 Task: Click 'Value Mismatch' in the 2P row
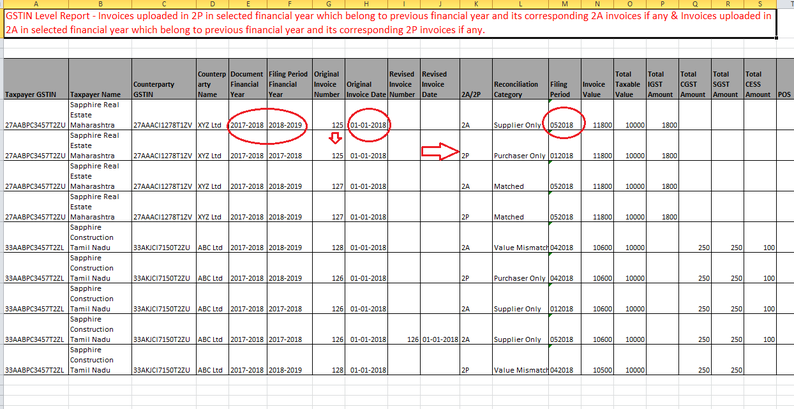click(520, 360)
